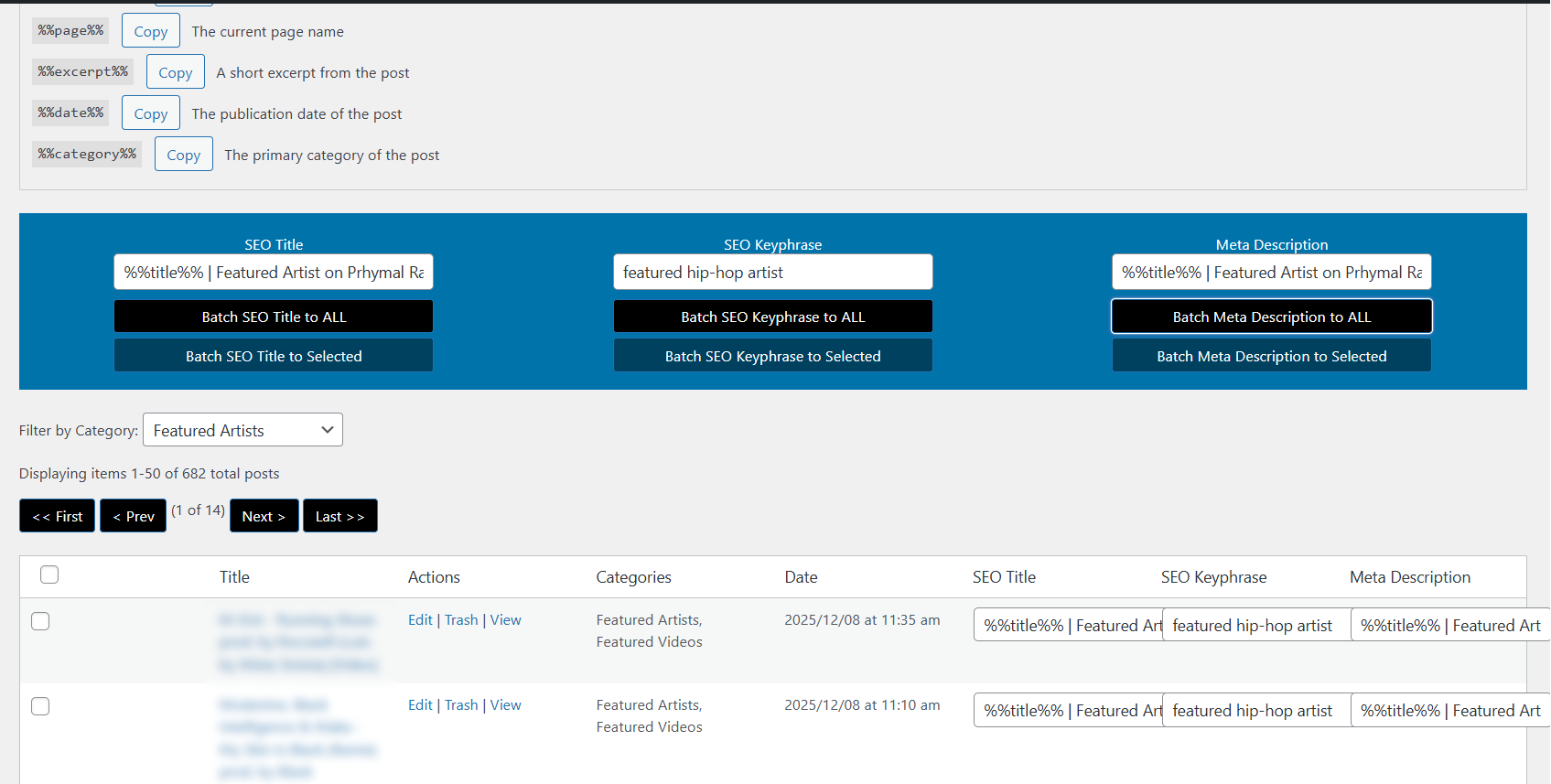This screenshot has width=1551, height=784.
Task: Check the post dated 11:10 am
Action: click(x=40, y=706)
